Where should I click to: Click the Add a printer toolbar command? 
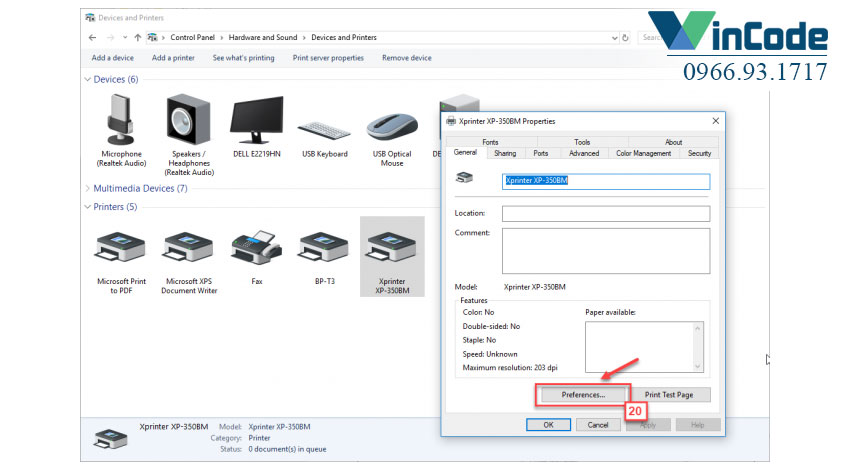click(173, 58)
